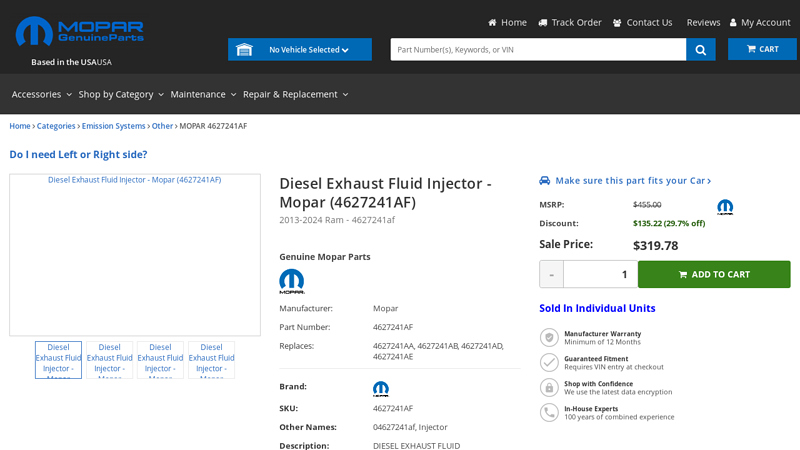The width and height of the screenshot is (800, 450).
Task: Click Emission Systems breadcrumb link
Action: pyautogui.click(x=114, y=126)
